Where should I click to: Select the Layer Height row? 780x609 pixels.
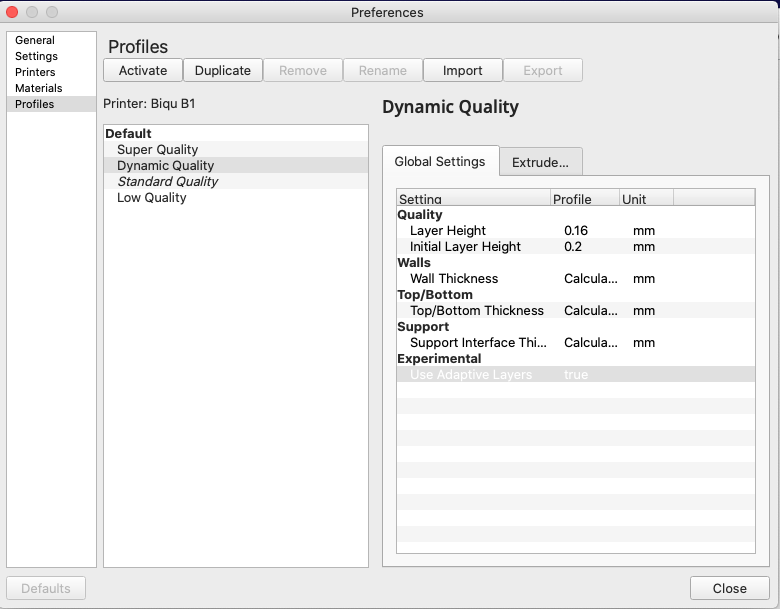coord(576,230)
